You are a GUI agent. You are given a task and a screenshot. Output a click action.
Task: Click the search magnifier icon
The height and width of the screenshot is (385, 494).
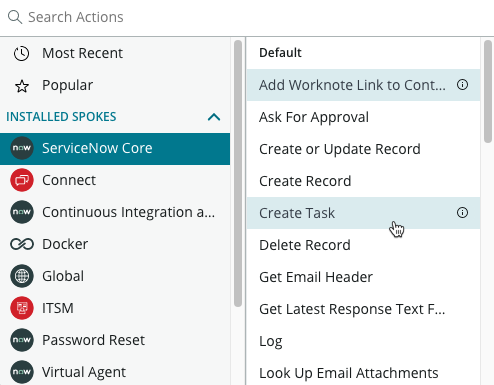click(x=15, y=17)
